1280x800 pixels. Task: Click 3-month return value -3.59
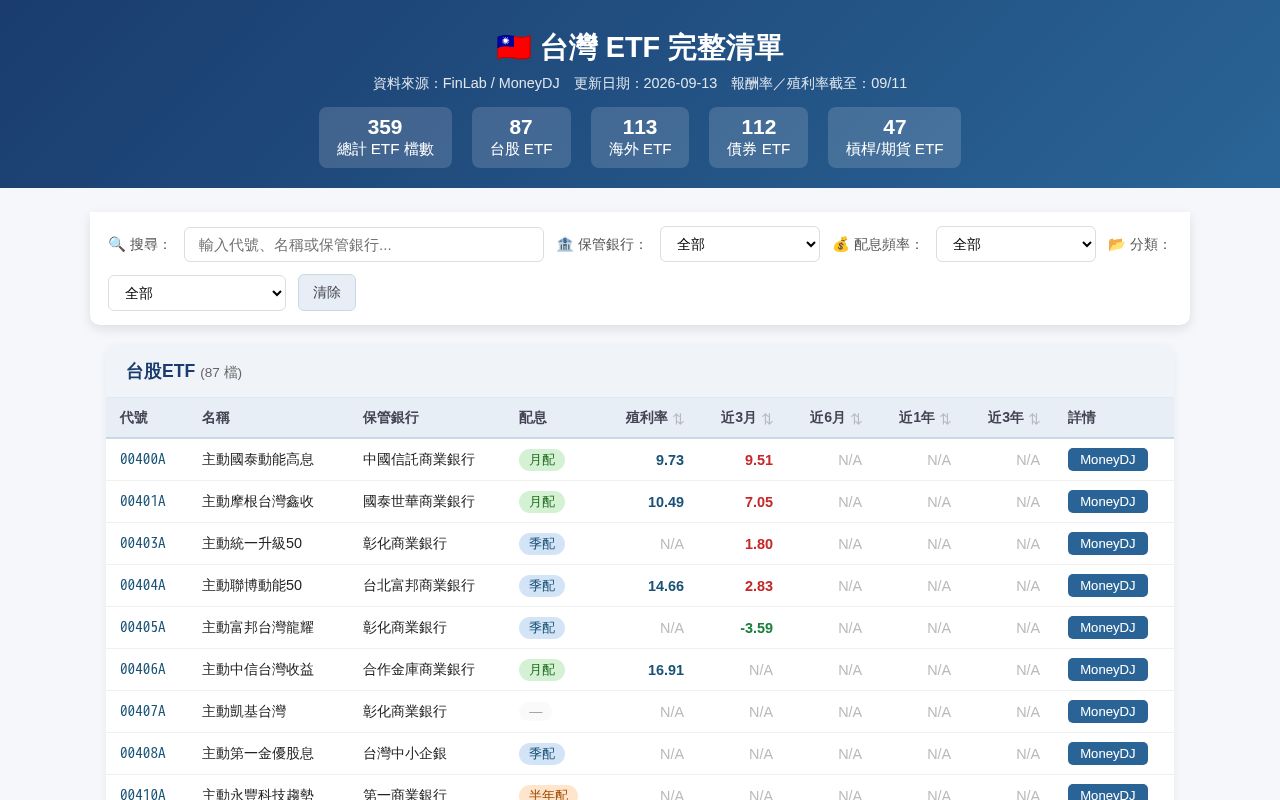(756, 627)
